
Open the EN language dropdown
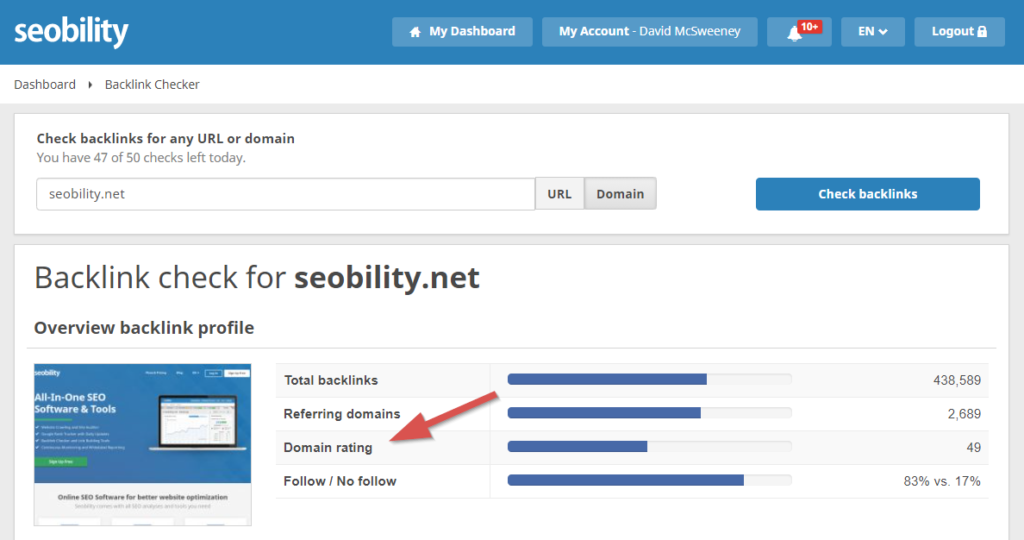[x=872, y=31]
